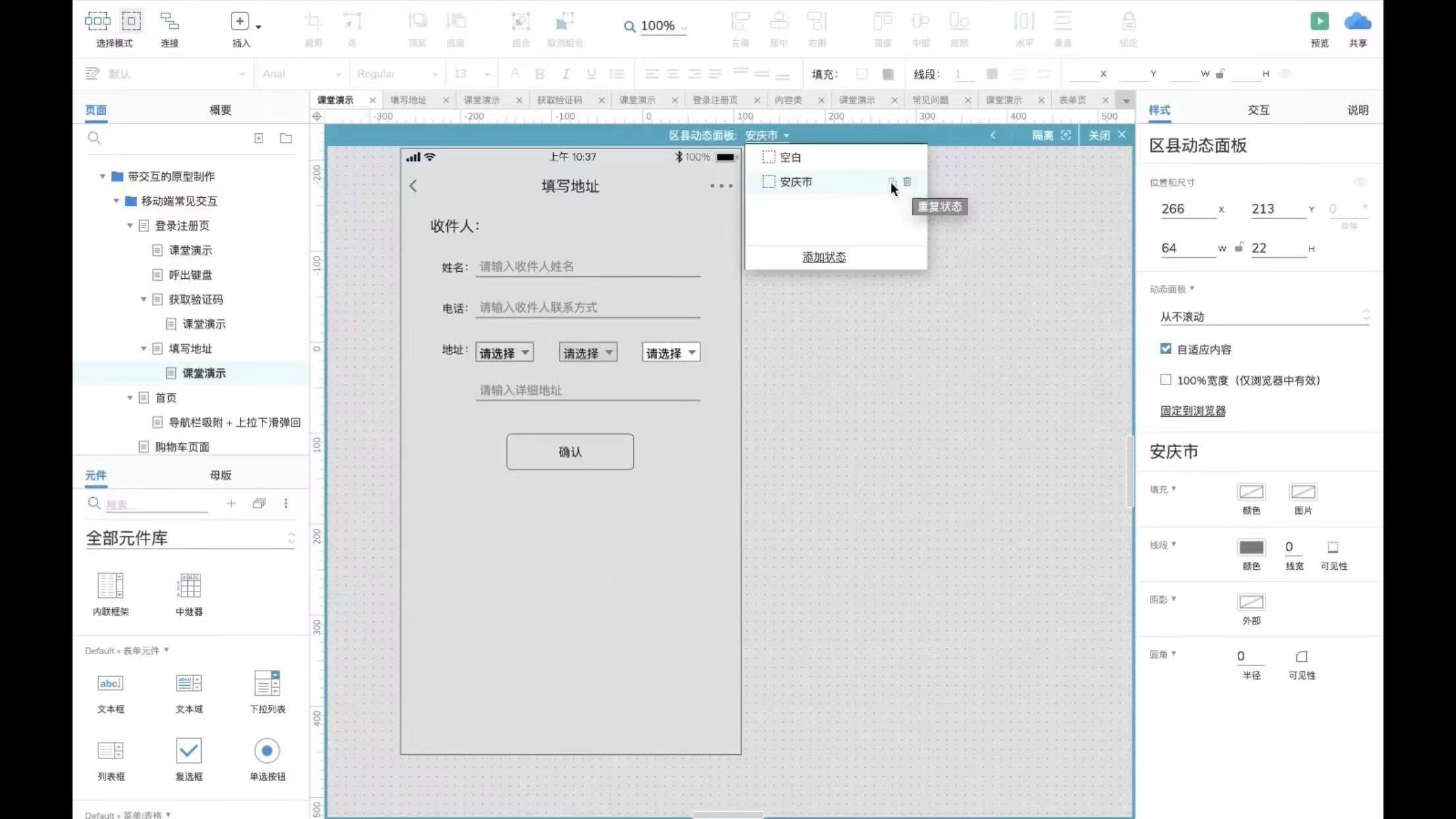Toggle the fit-to-content checkbox

1166,349
